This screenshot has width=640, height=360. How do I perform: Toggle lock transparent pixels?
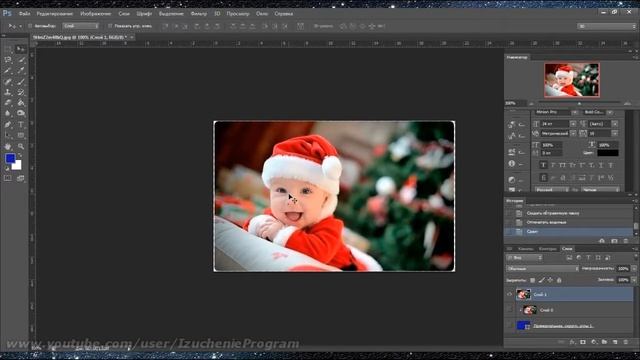click(x=533, y=280)
